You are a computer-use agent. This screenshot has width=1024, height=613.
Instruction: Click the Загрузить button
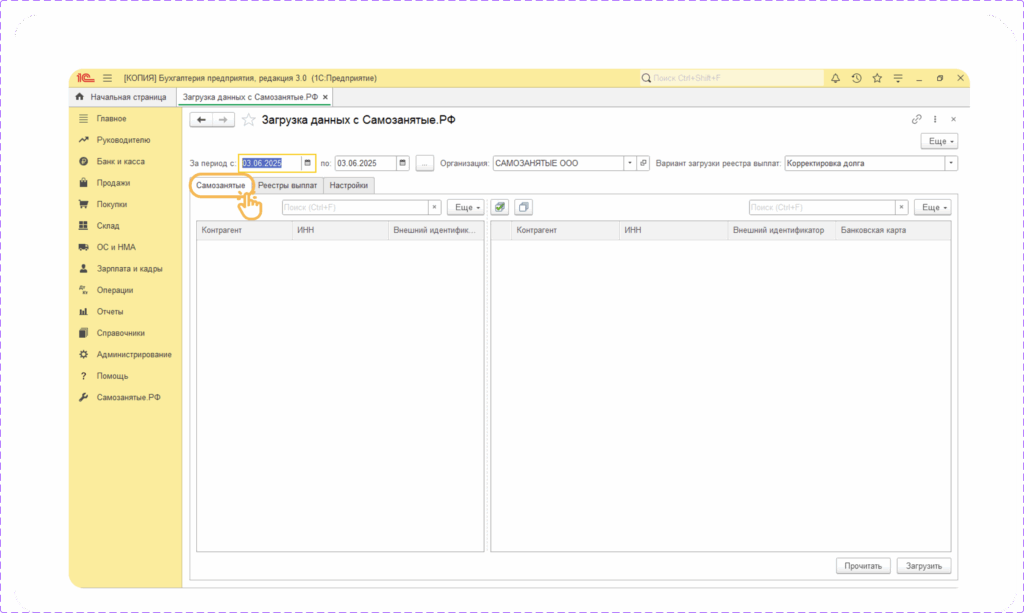[923, 566]
